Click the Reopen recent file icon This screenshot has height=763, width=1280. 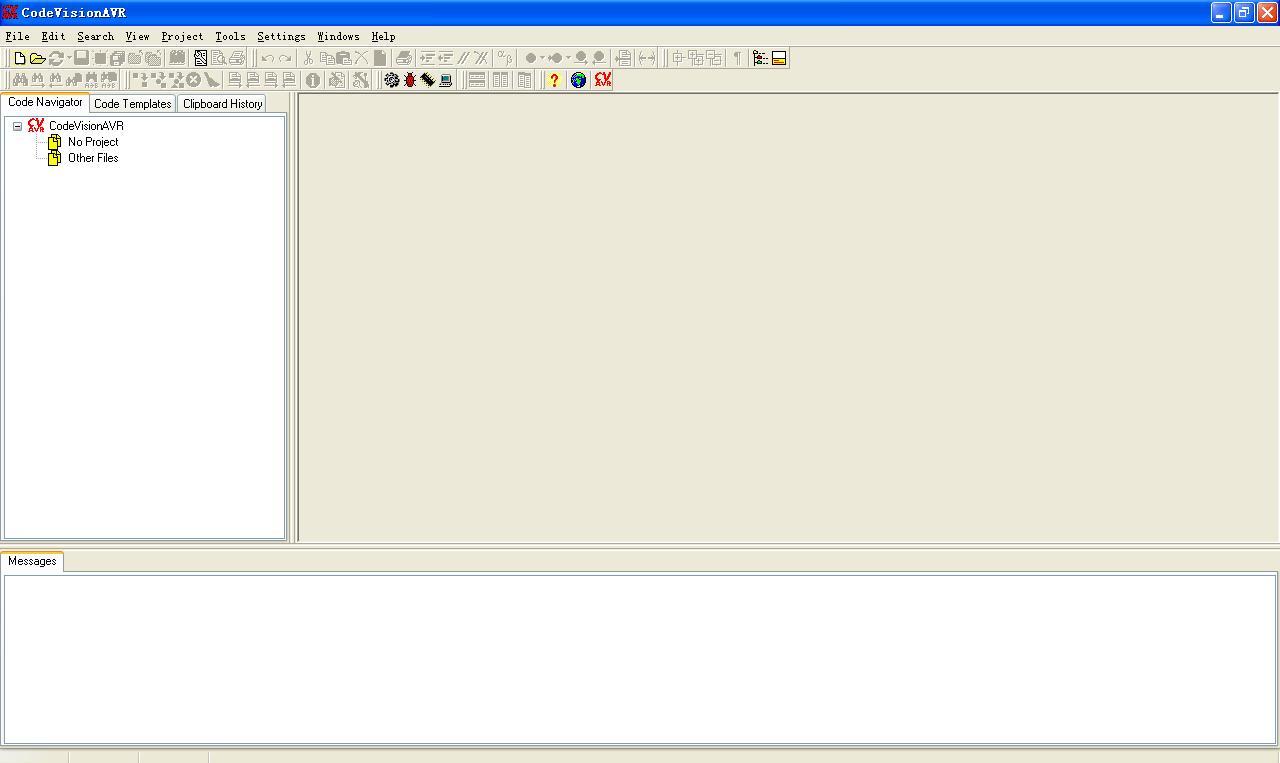(56, 58)
